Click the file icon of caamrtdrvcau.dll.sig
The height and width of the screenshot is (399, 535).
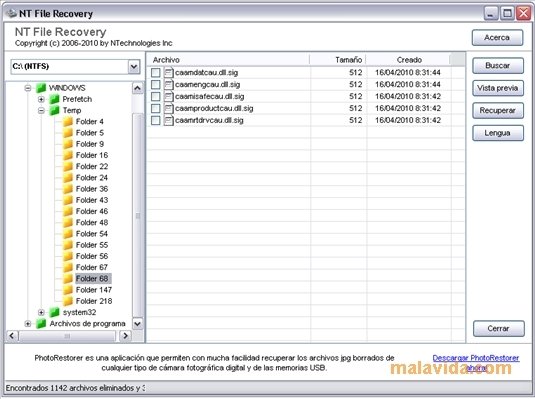(x=169, y=120)
